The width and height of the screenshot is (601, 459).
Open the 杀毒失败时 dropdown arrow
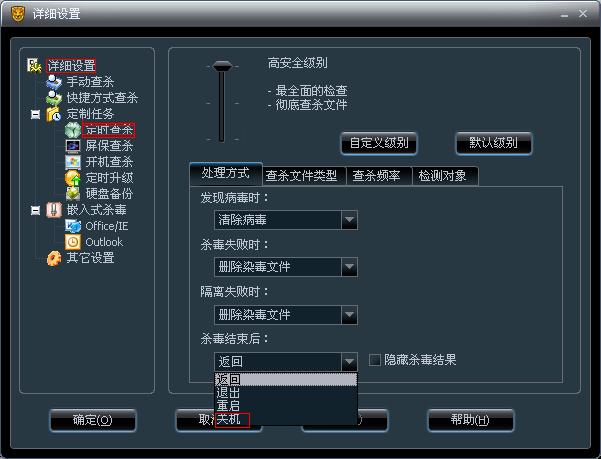click(x=349, y=267)
